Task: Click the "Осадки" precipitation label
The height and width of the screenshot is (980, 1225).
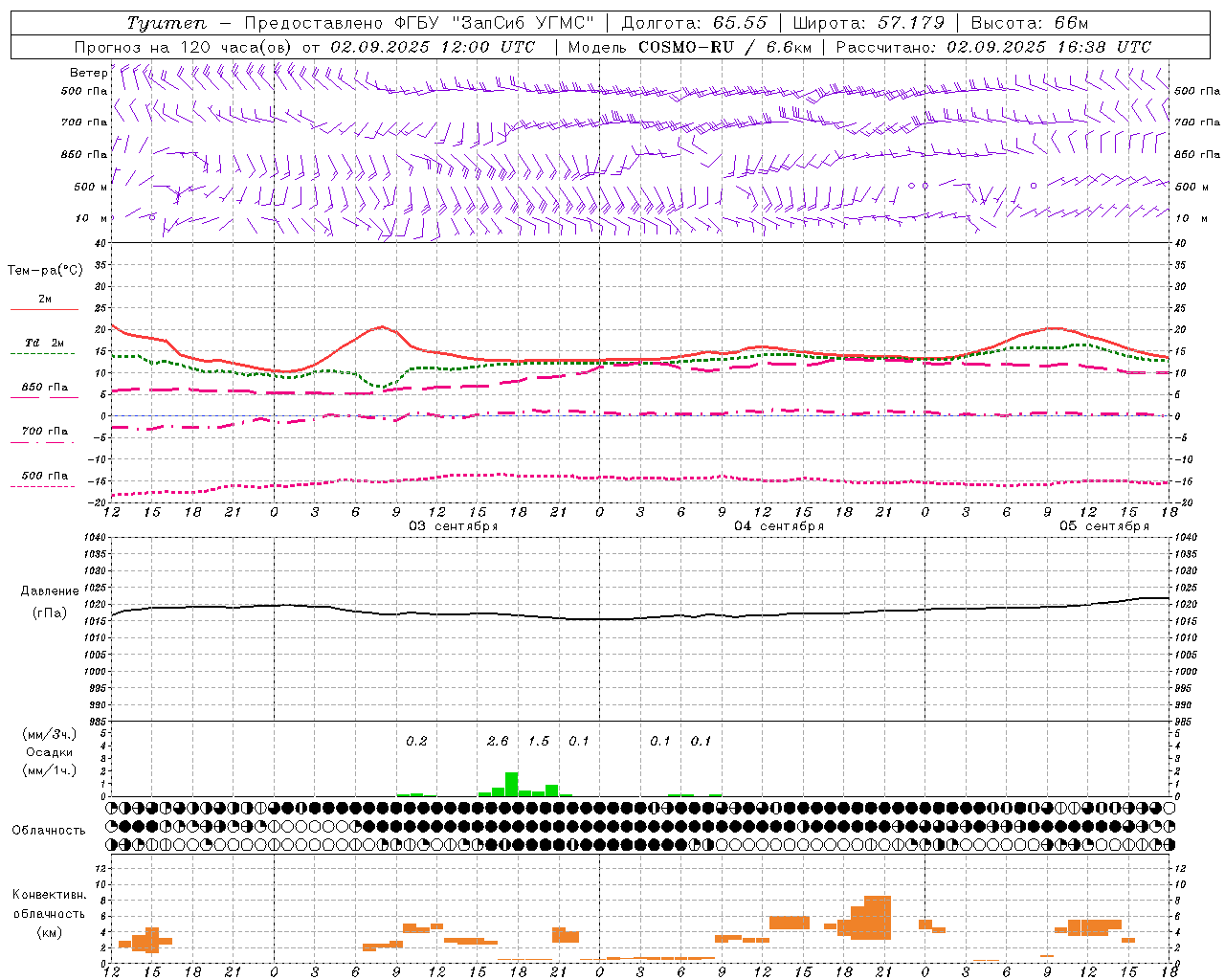Action: tap(50, 752)
